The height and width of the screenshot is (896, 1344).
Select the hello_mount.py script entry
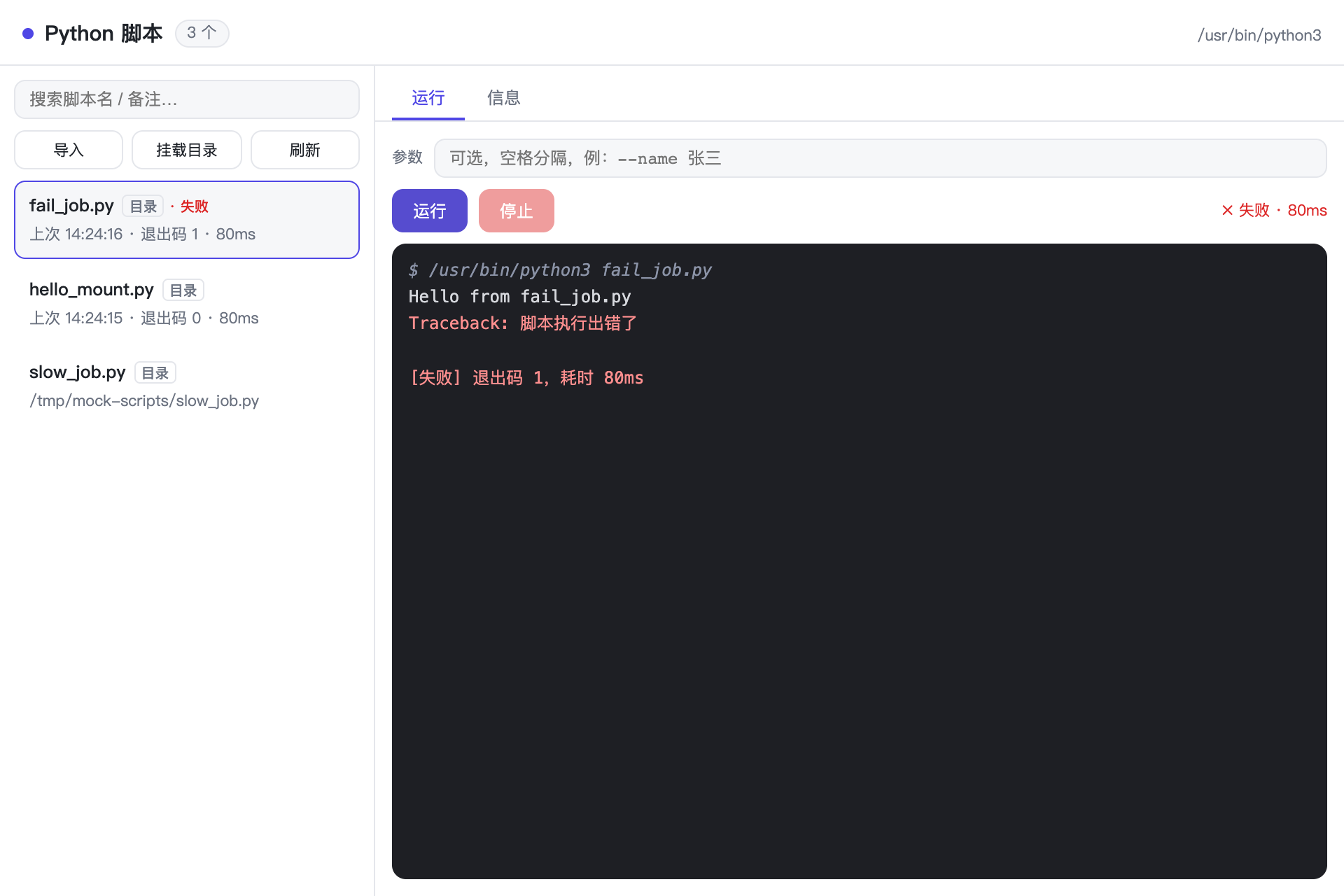click(187, 303)
